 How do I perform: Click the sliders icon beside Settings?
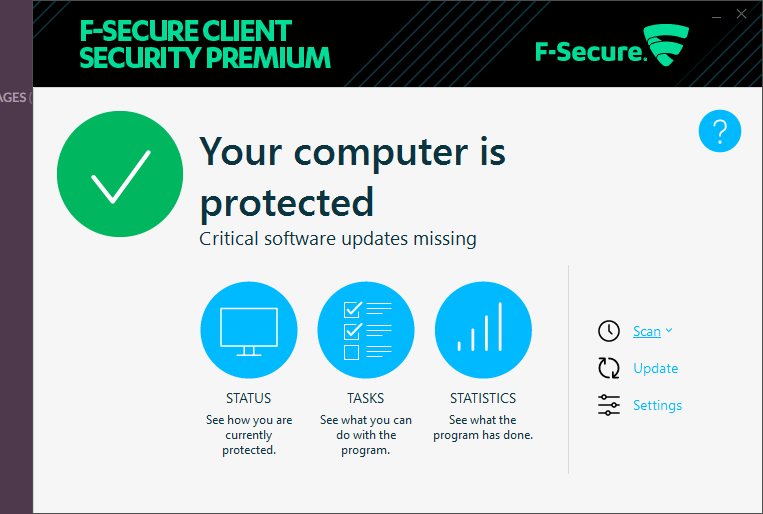click(x=609, y=405)
